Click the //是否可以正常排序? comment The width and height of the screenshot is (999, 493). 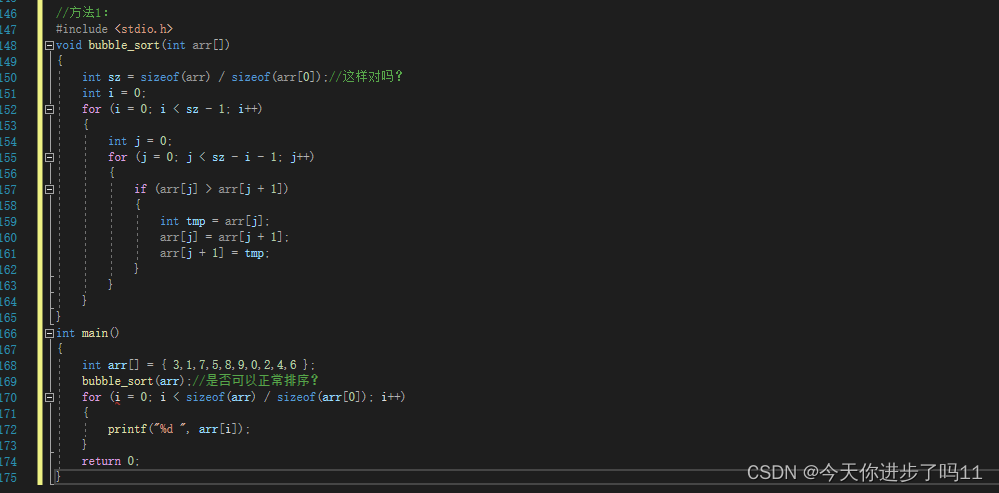(x=253, y=381)
